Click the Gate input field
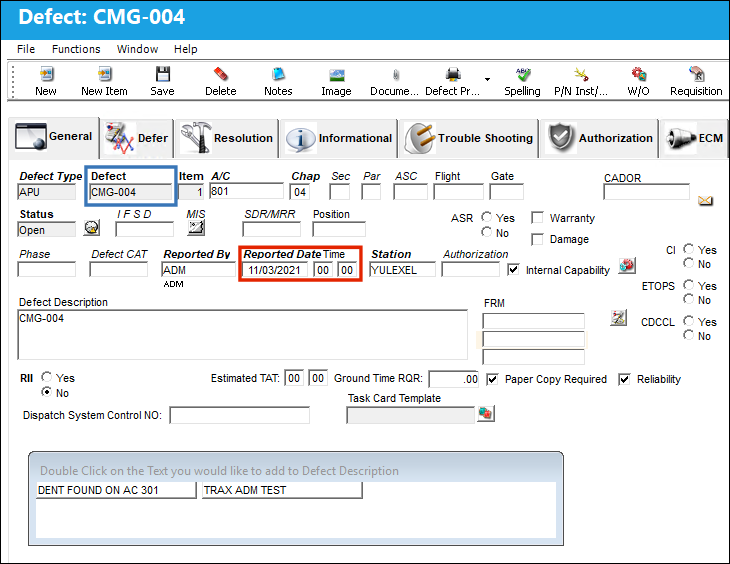The image size is (730, 564). tap(507, 191)
